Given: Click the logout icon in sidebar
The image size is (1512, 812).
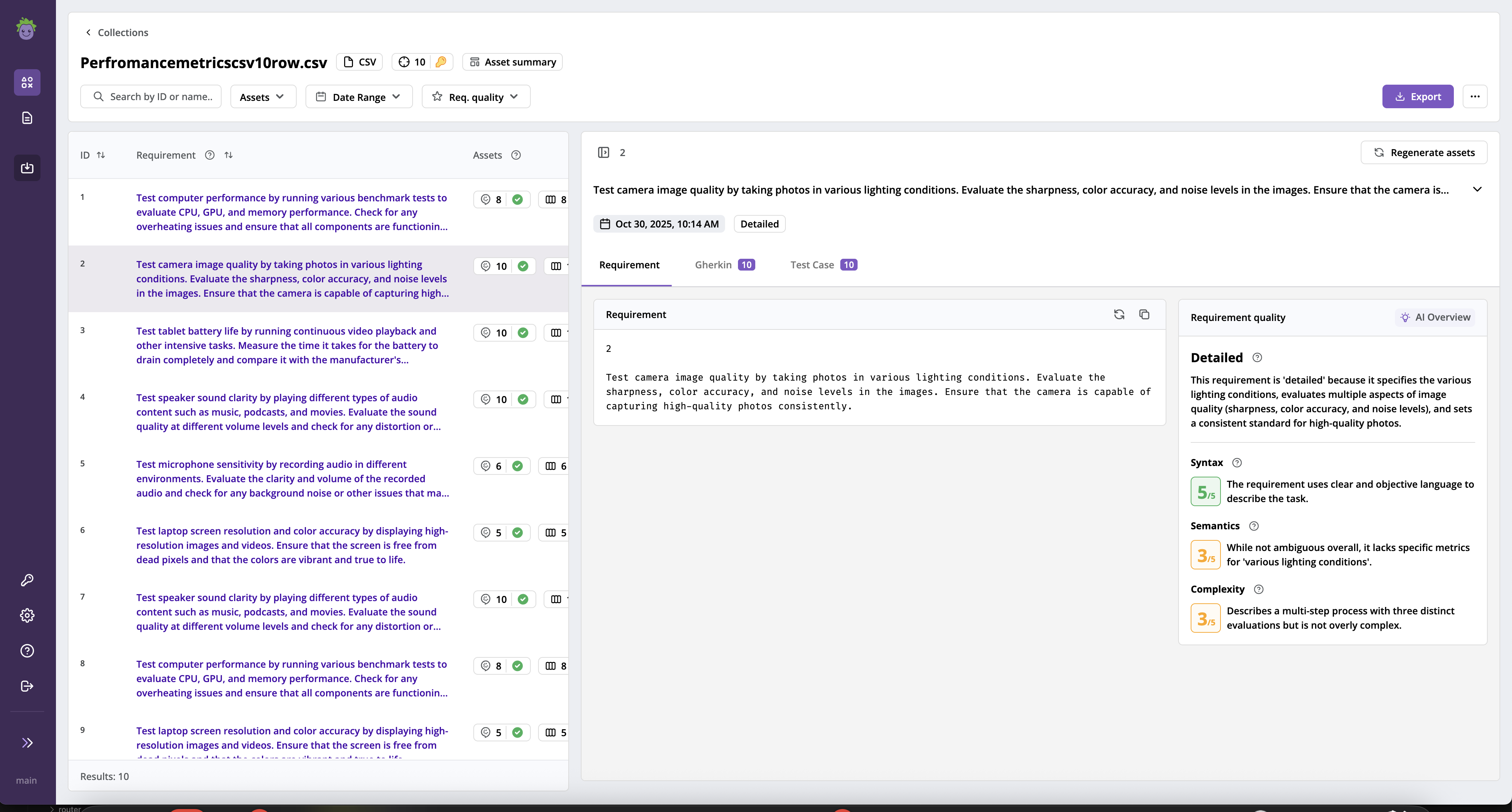Looking at the screenshot, I should click(27, 686).
